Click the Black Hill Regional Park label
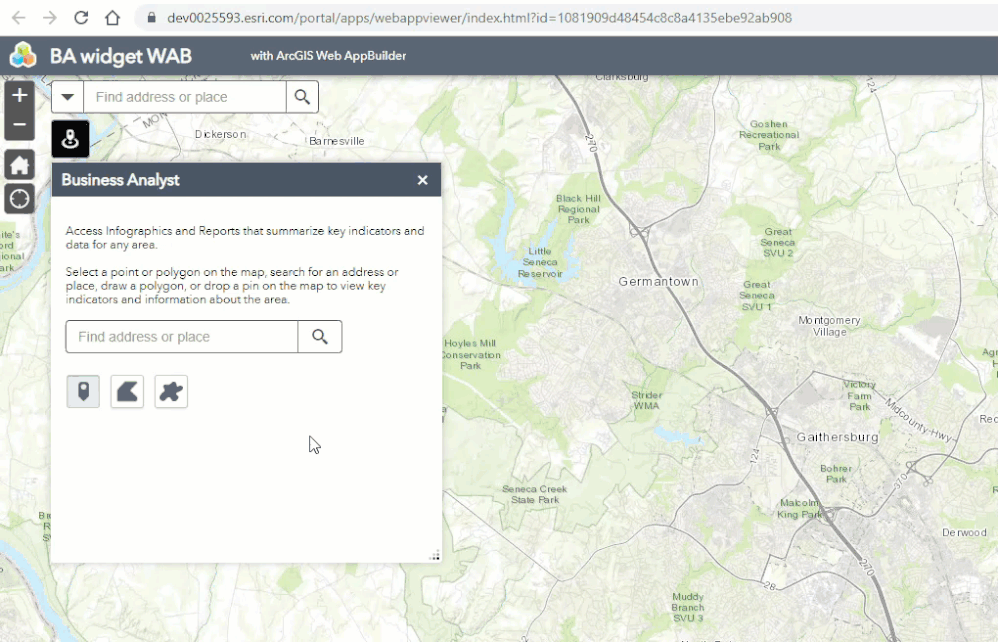 (x=579, y=209)
